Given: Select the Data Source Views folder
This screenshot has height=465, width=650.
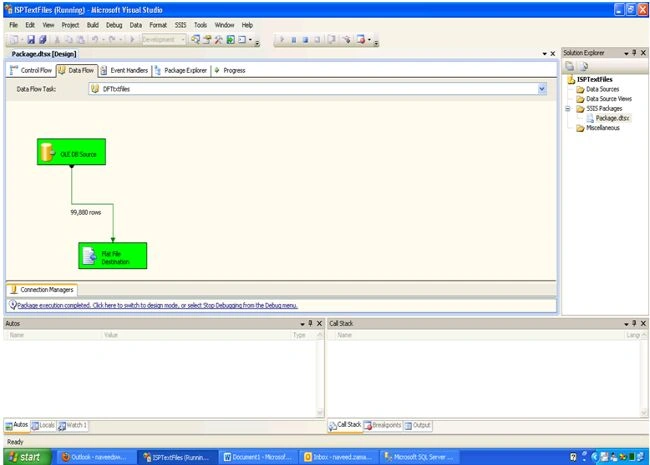Looking at the screenshot, I should pyautogui.click(x=604, y=99).
